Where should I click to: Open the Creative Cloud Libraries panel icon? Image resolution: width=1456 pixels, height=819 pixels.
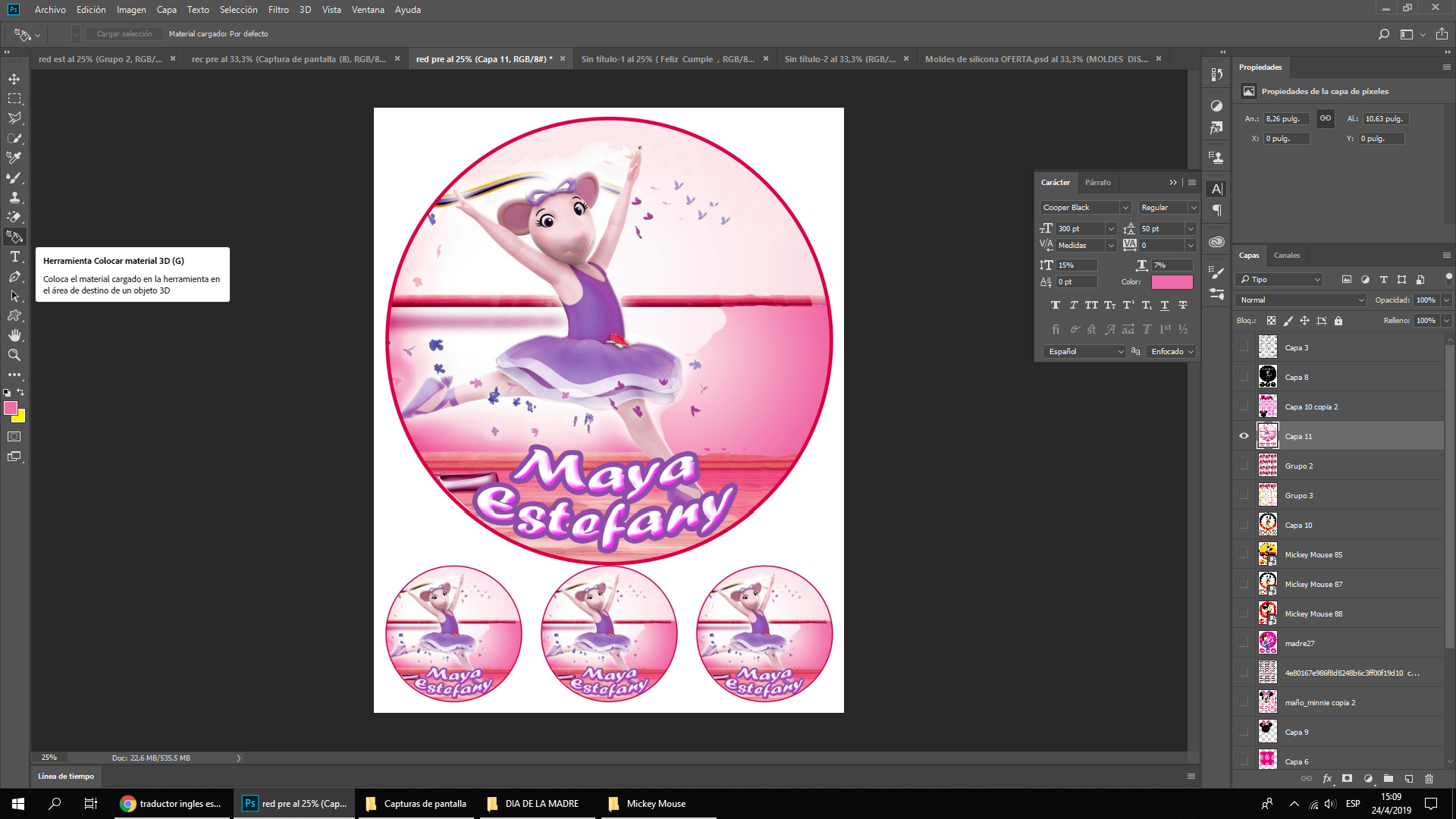pos(1216,242)
